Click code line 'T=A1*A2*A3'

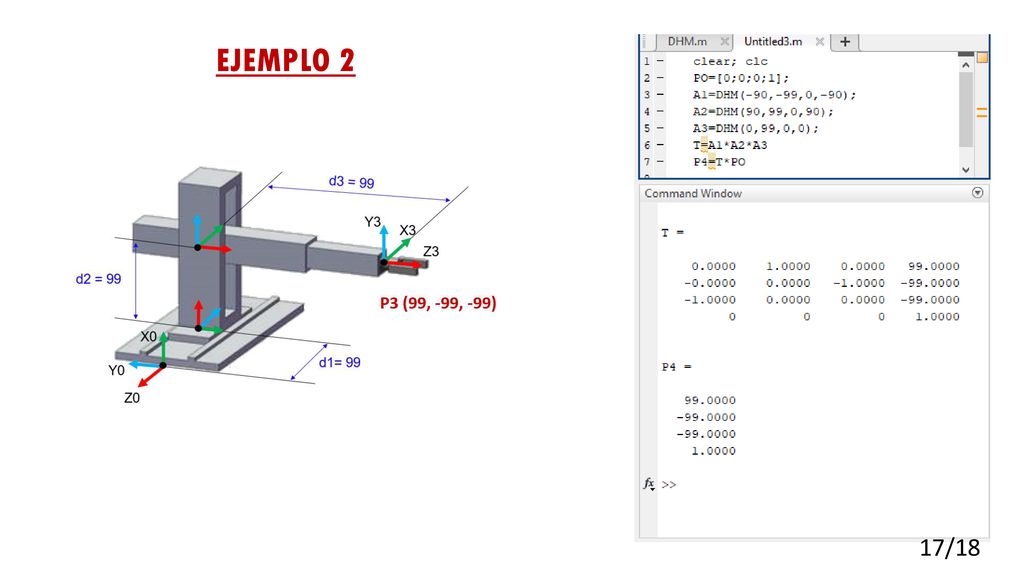[729, 145]
